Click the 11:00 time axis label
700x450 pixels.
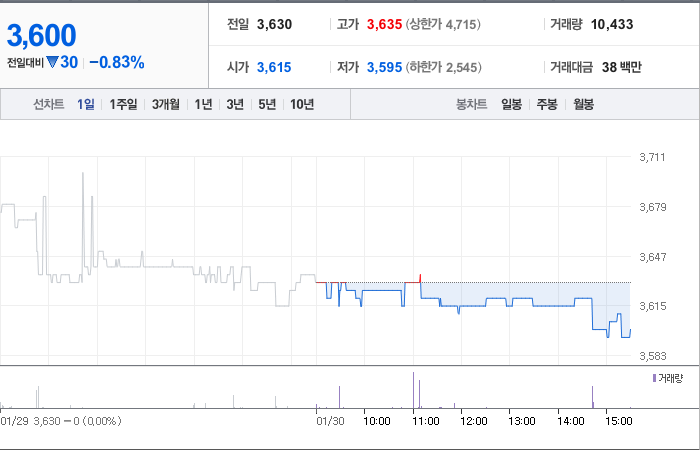coord(425,421)
